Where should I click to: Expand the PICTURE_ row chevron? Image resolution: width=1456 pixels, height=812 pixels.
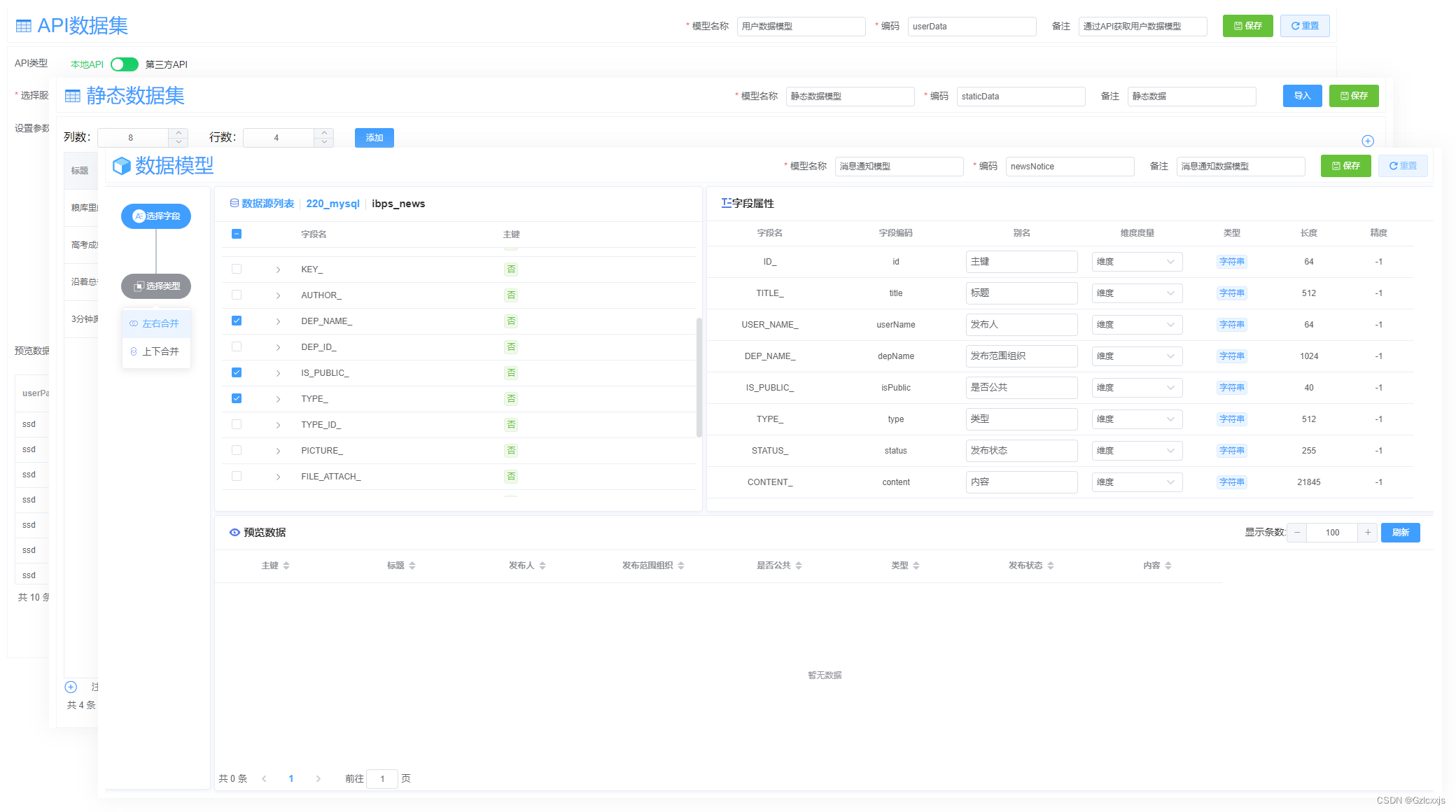click(x=278, y=451)
